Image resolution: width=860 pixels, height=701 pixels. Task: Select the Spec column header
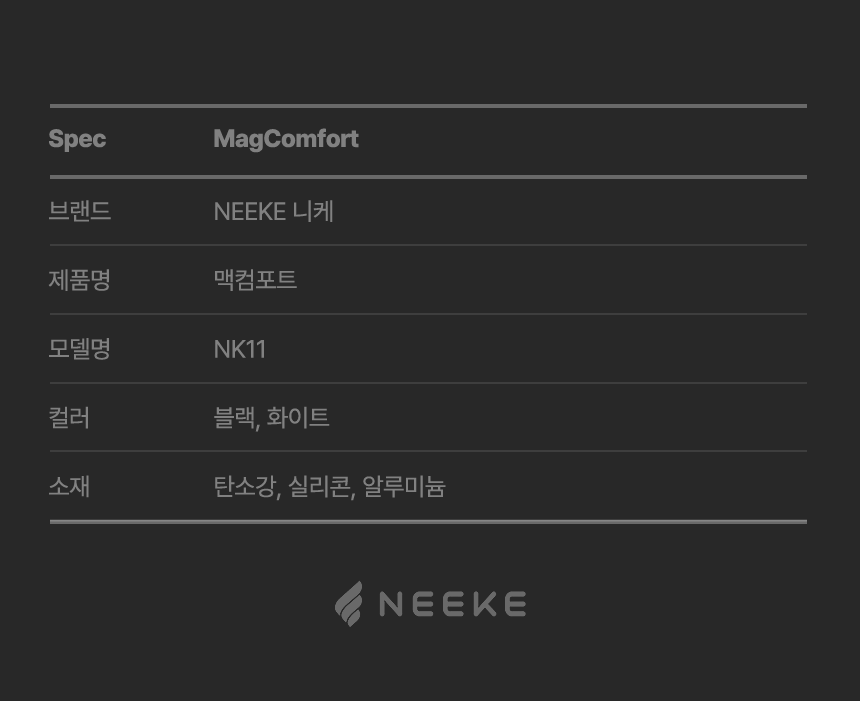coord(77,139)
